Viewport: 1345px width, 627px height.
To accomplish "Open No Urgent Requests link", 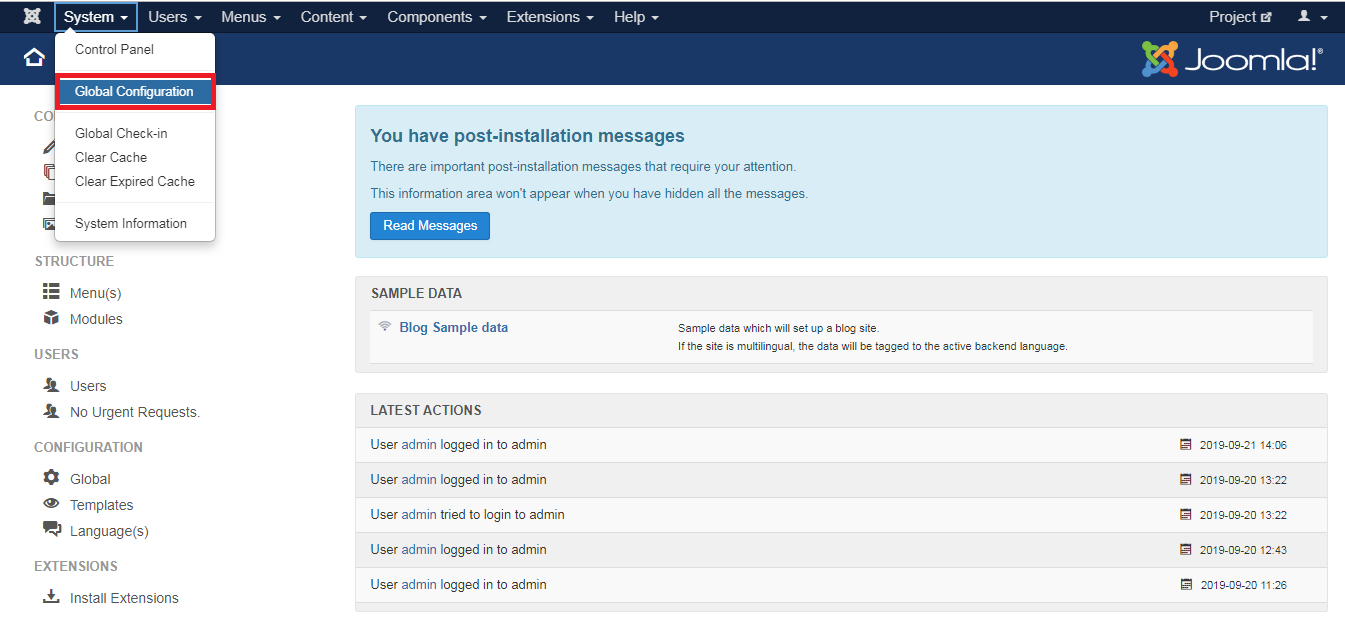I will (135, 412).
